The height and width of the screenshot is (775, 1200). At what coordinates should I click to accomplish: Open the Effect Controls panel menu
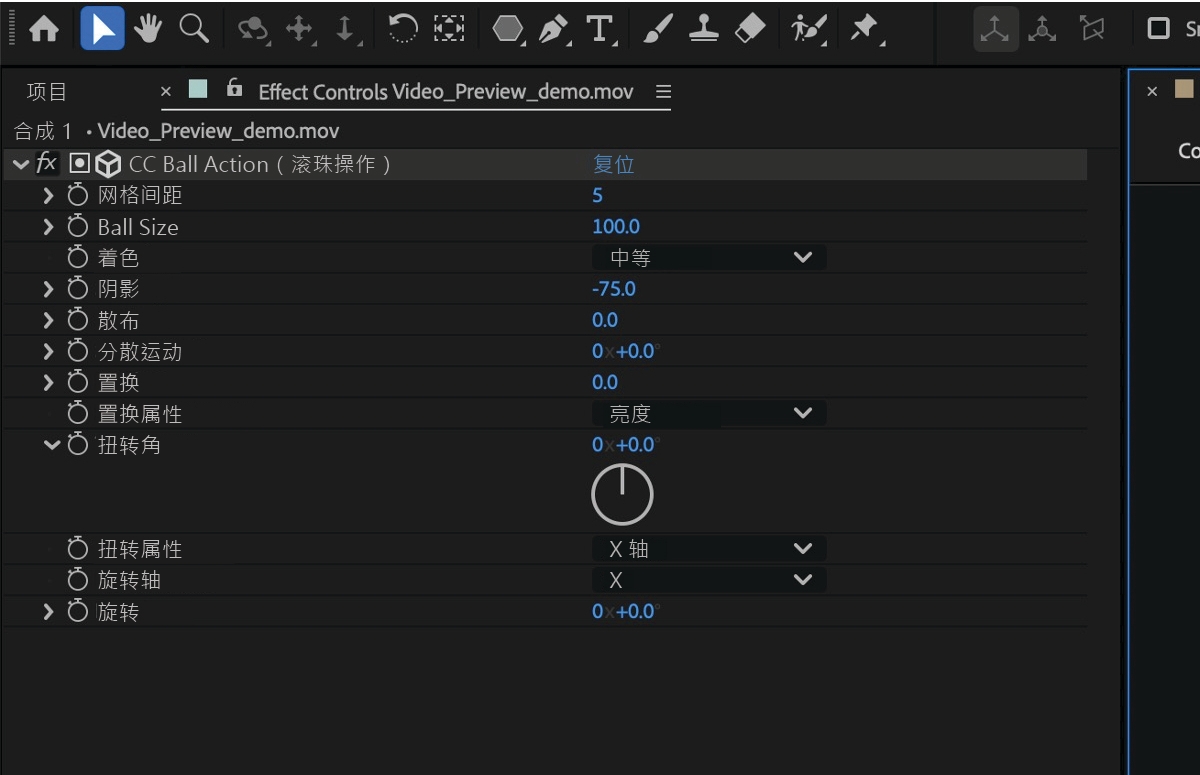pos(661,91)
